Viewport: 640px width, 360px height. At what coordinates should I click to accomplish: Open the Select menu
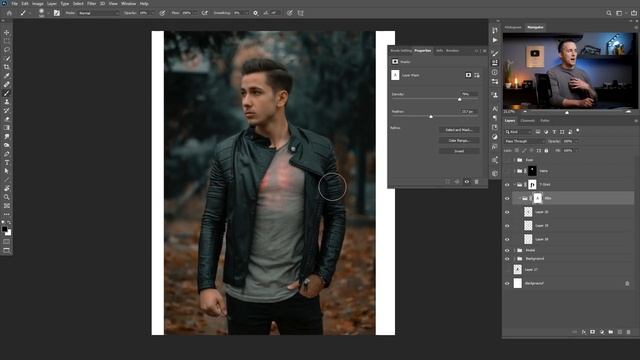(x=78, y=3)
